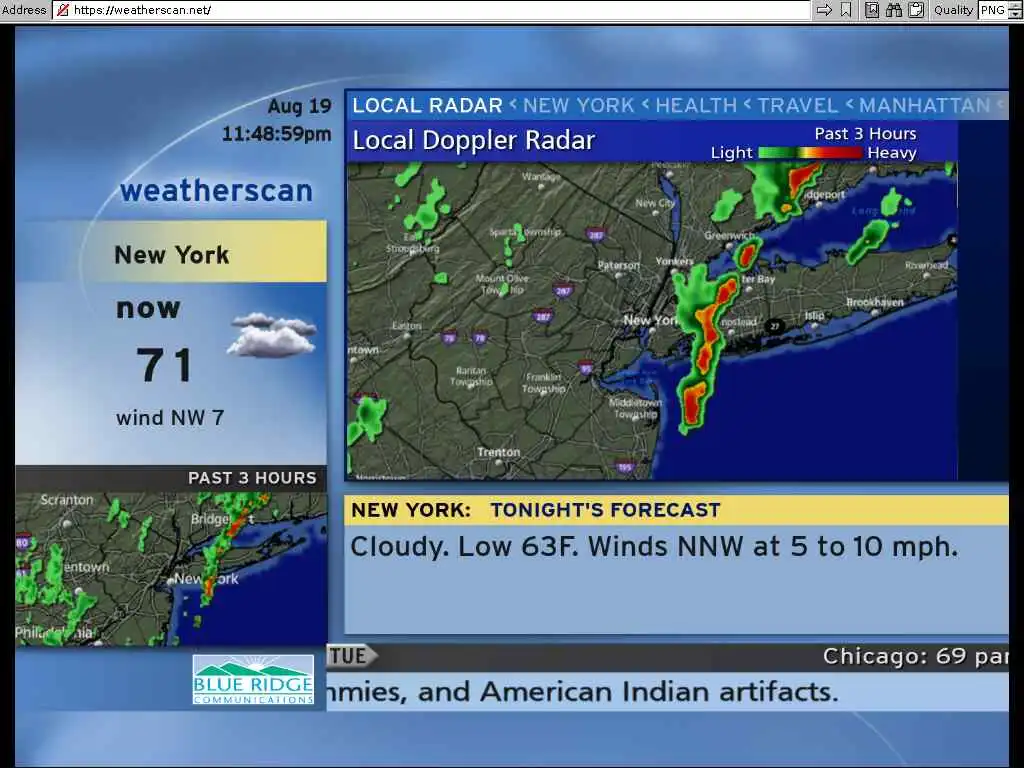Select the MANHATTAN tab
1024x768 pixels.
pyautogui.click(x=925, y=105)
